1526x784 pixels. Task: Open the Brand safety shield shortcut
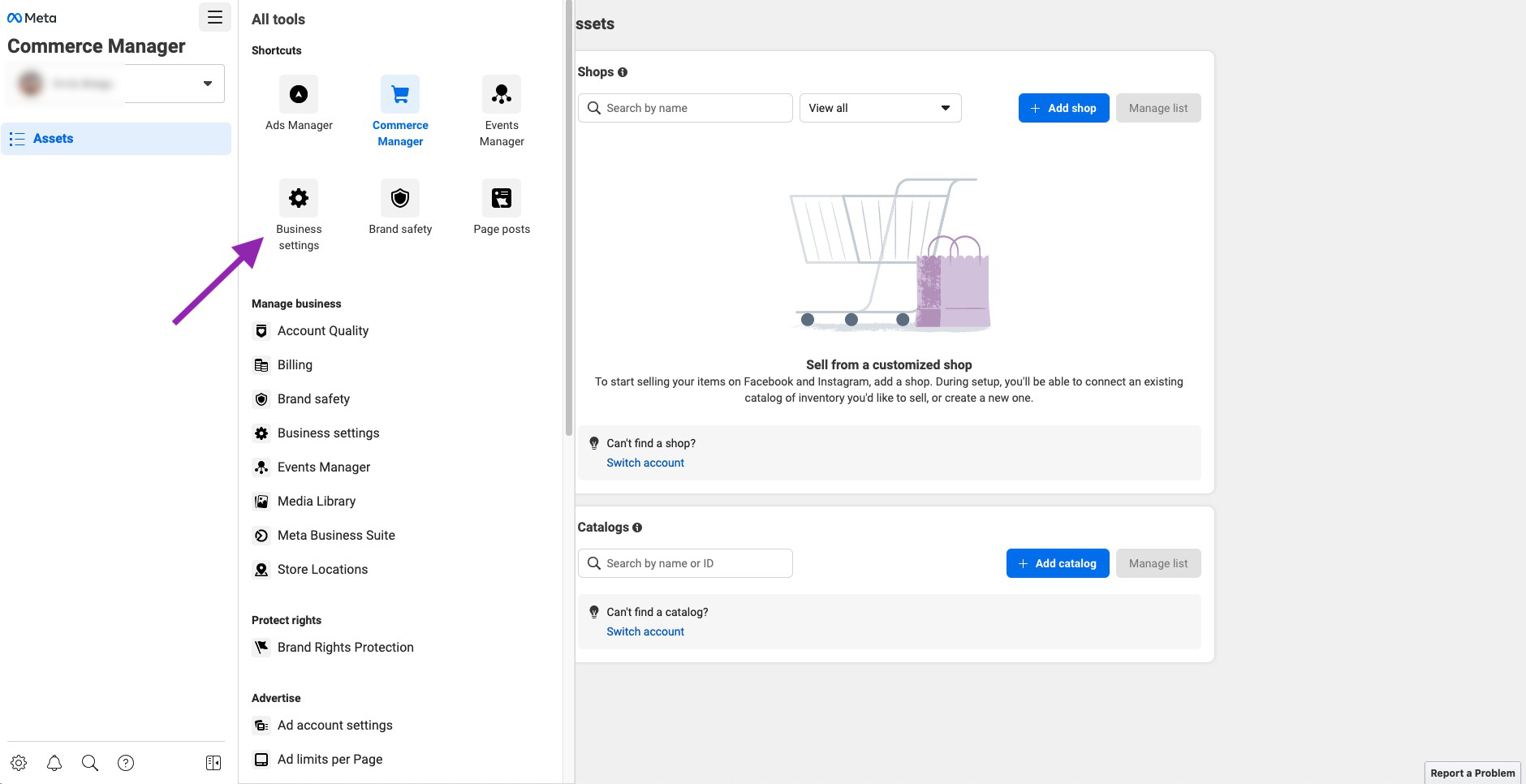(x=400, y=198)
